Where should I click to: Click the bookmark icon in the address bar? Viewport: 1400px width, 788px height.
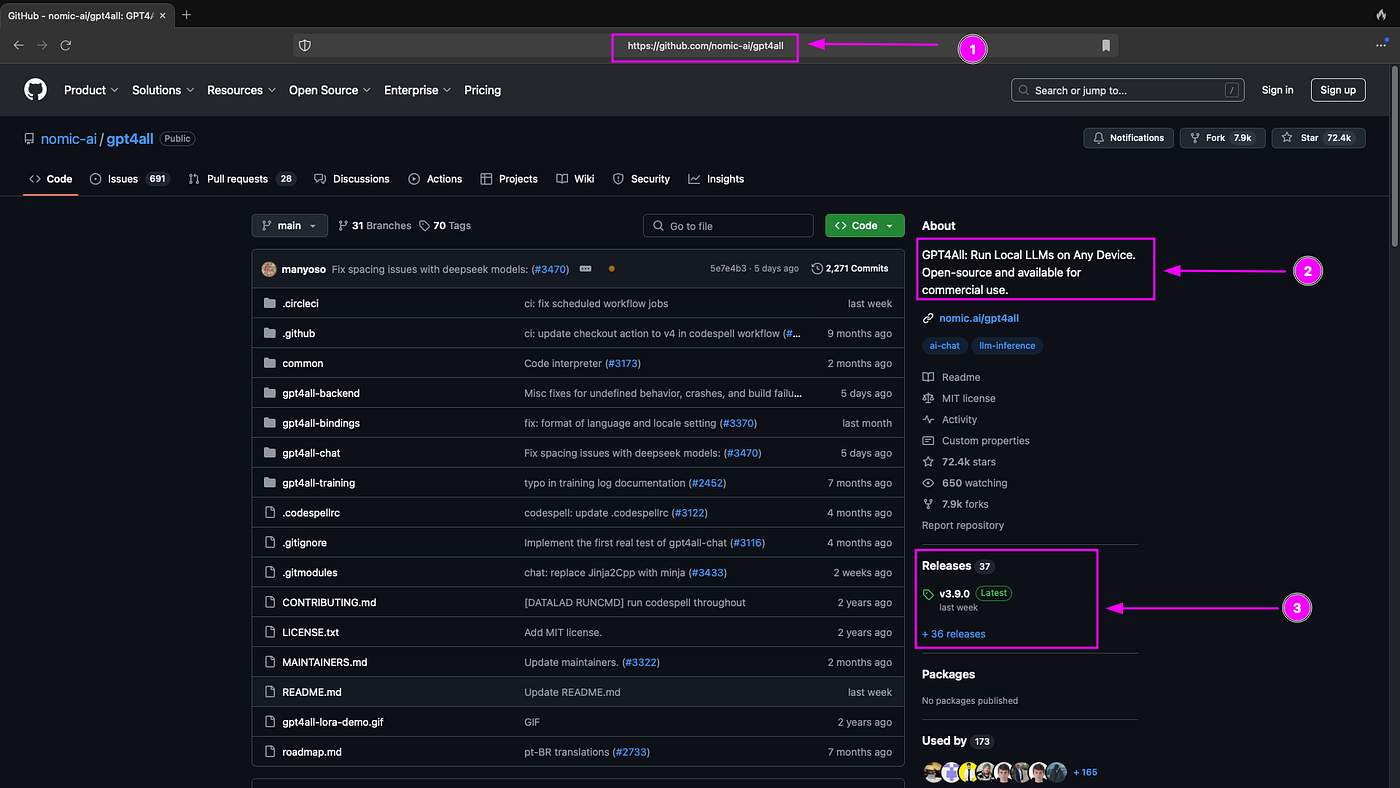(1105, 45)
